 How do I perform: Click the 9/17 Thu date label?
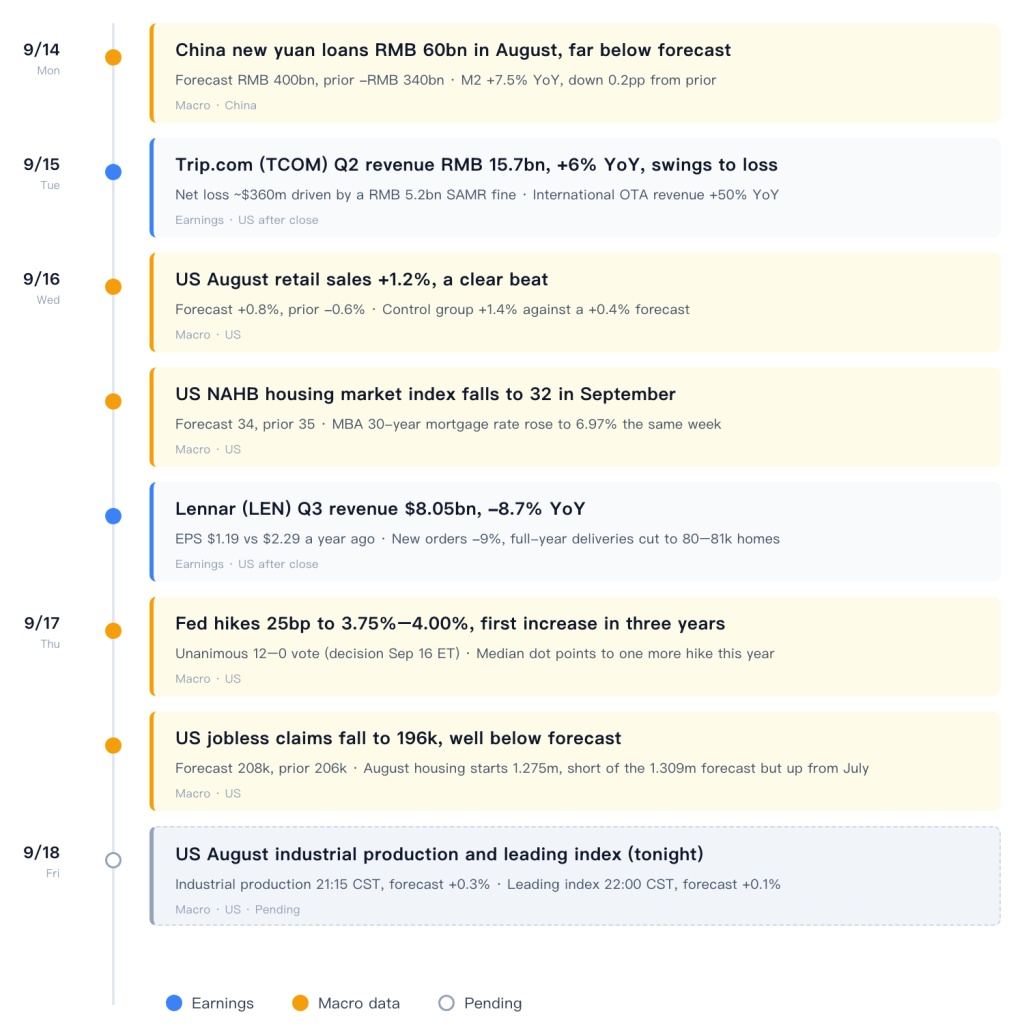(42, 632)
